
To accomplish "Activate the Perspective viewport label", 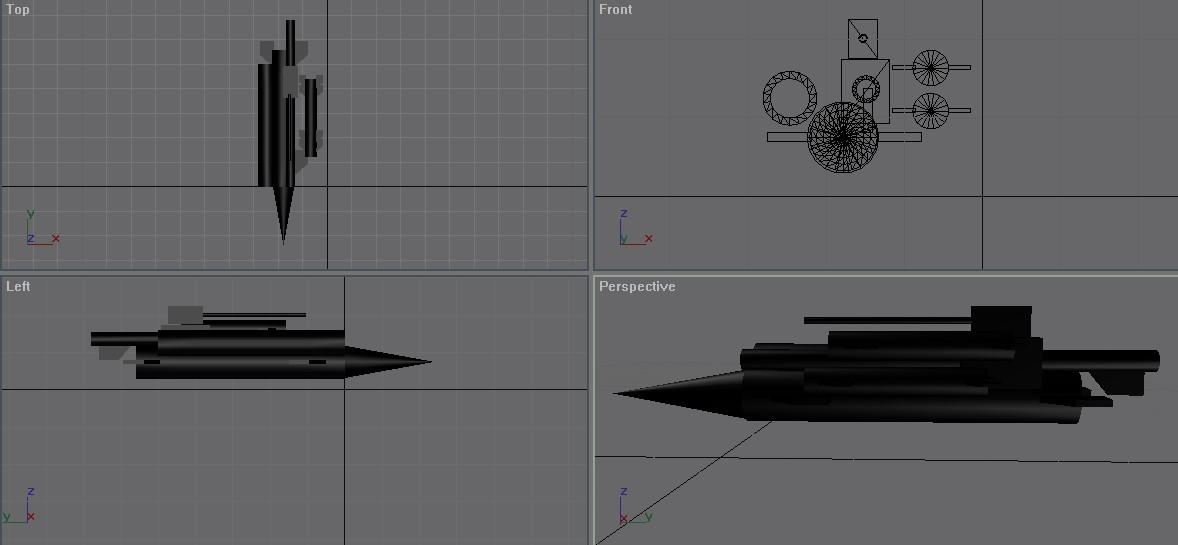I will [x=636, y=286].
